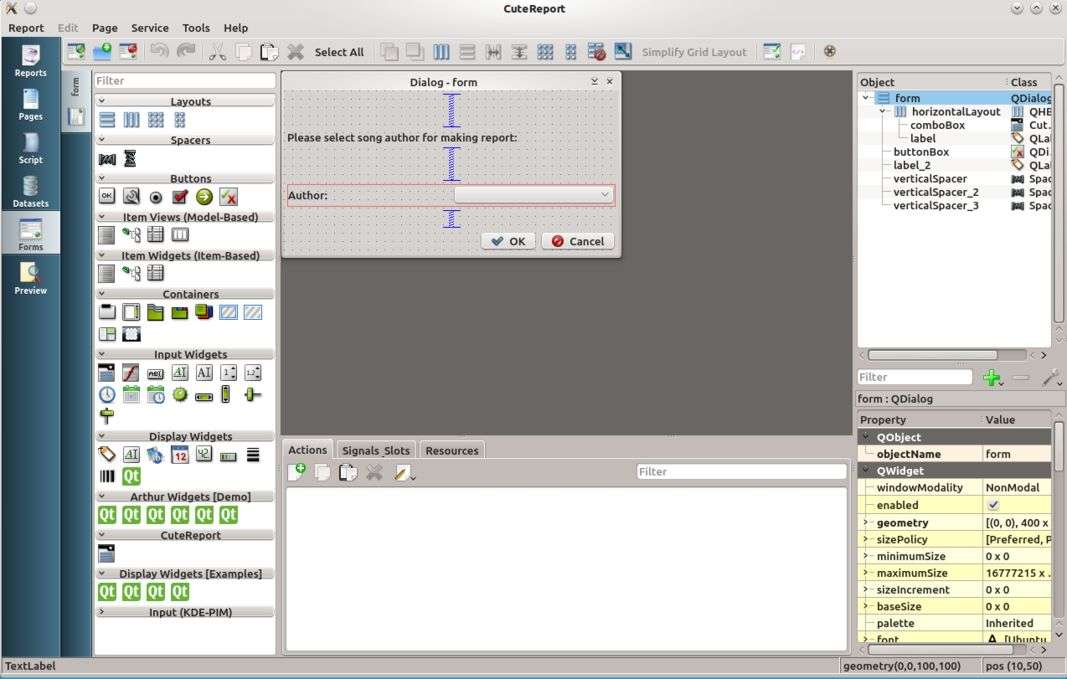Open the Tools menu
1067x679 pixels.
(x=196, y=28)
